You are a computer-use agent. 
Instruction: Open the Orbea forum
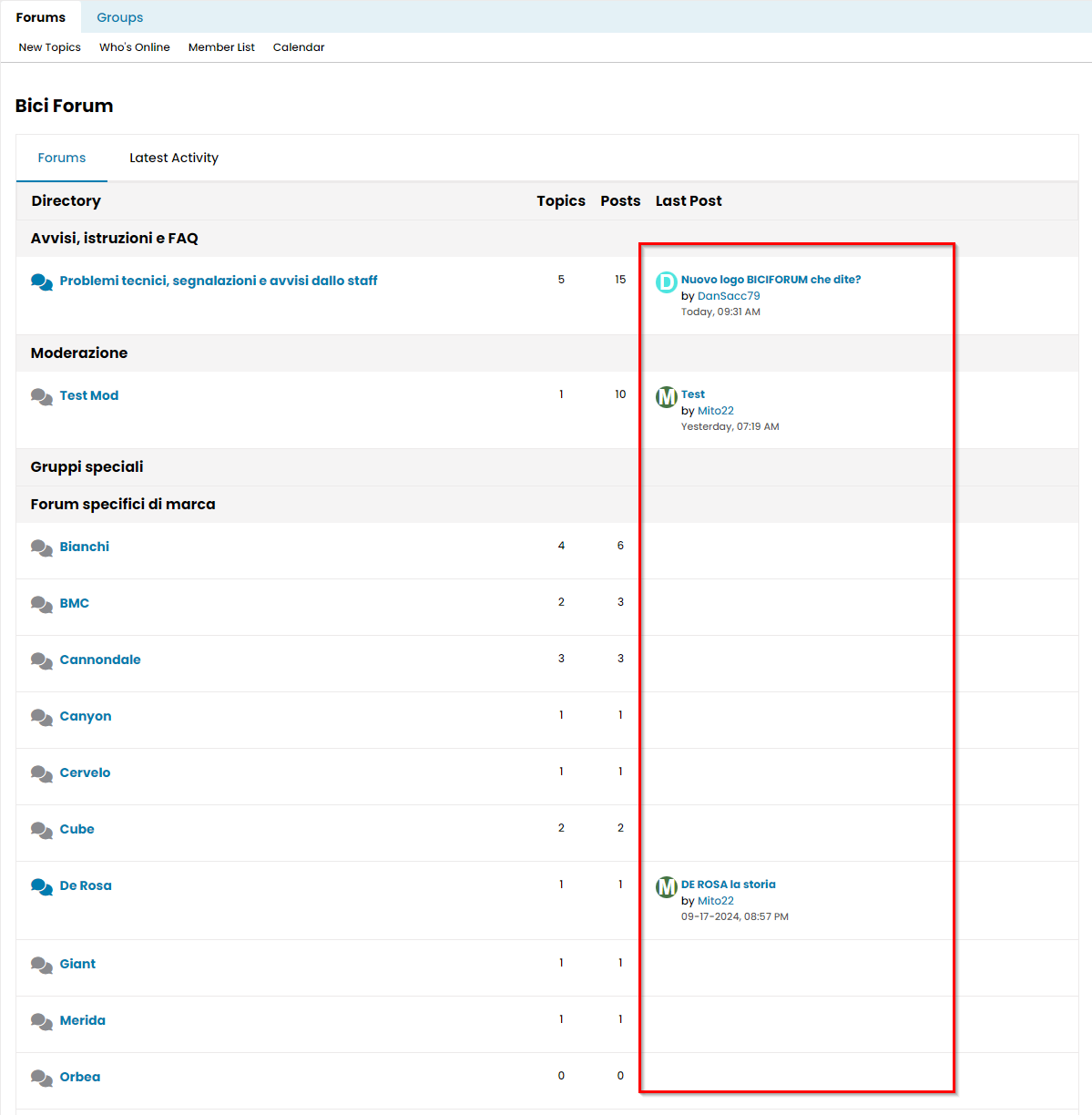(x=80, y=1077)
